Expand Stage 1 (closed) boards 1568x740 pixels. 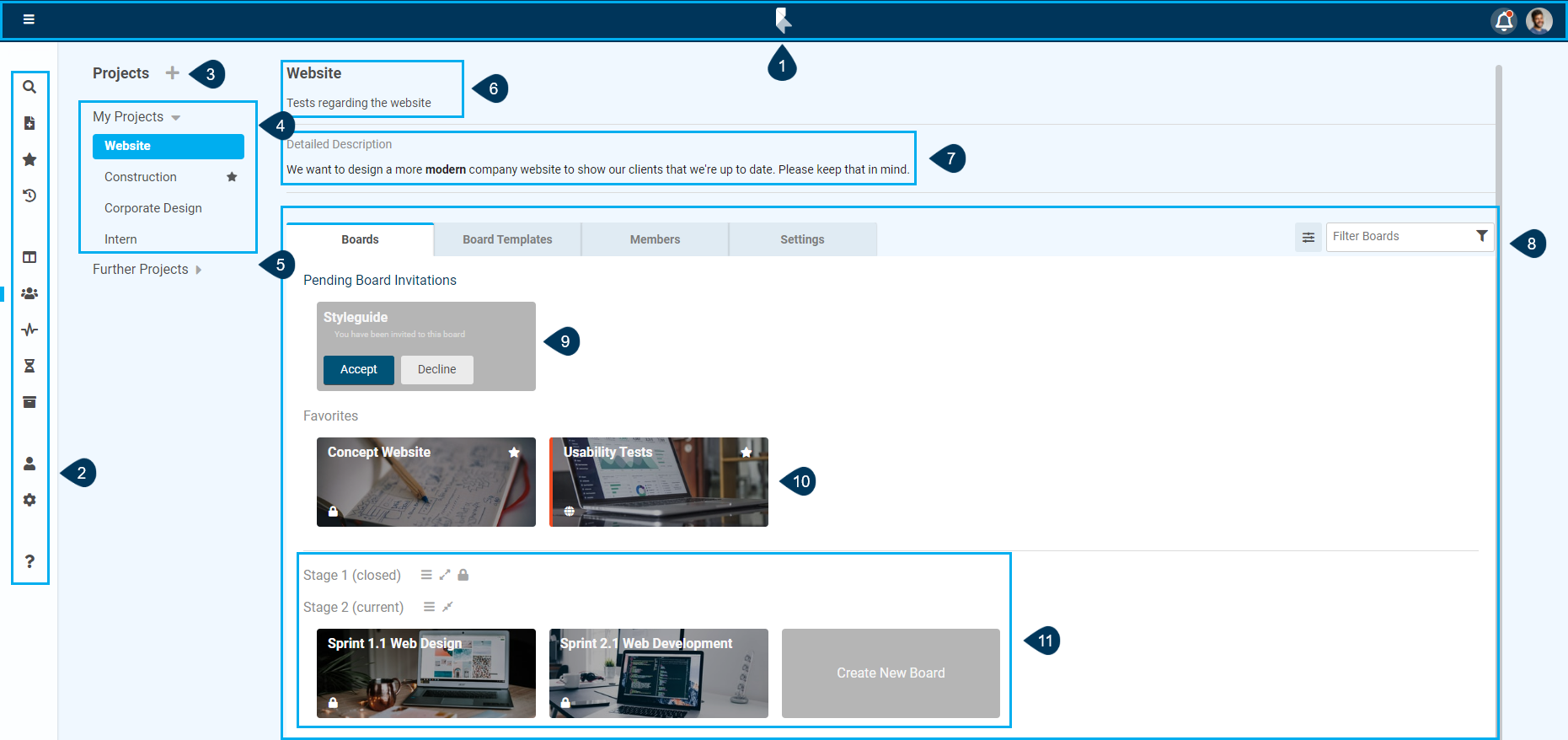click(445, 575)
